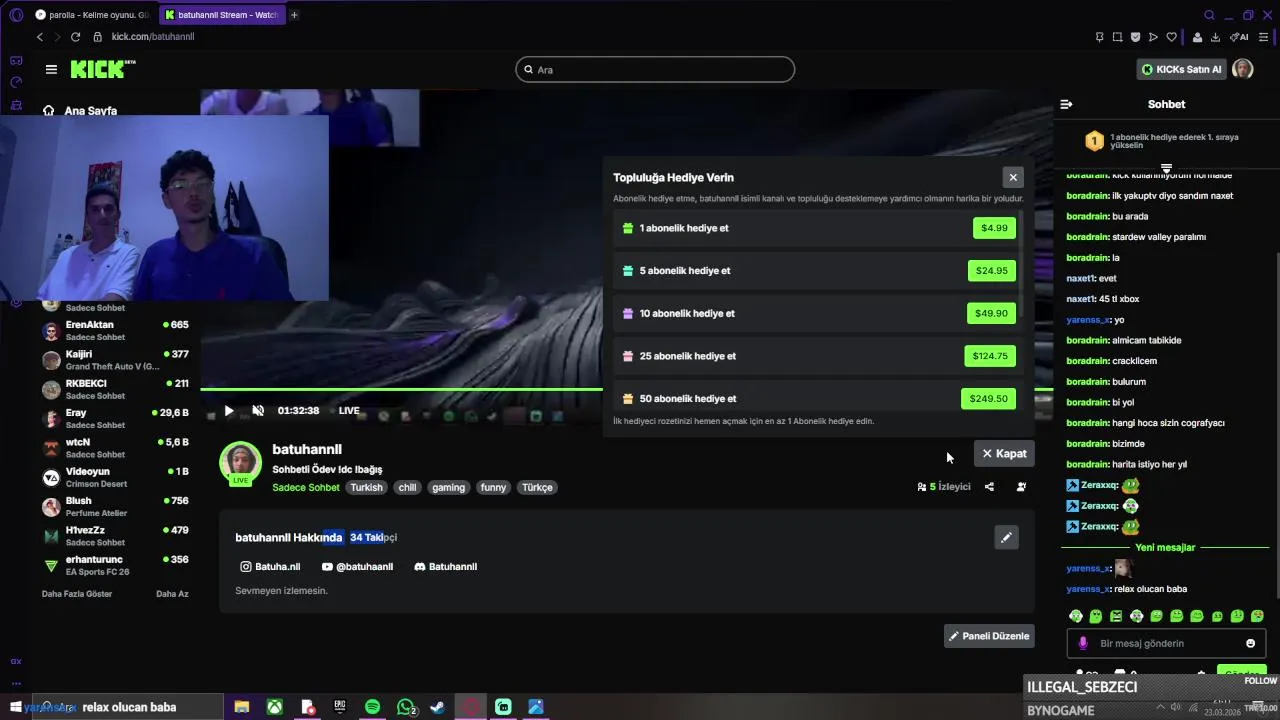
Task: Play the stream with the play icon
Action: 229,411
